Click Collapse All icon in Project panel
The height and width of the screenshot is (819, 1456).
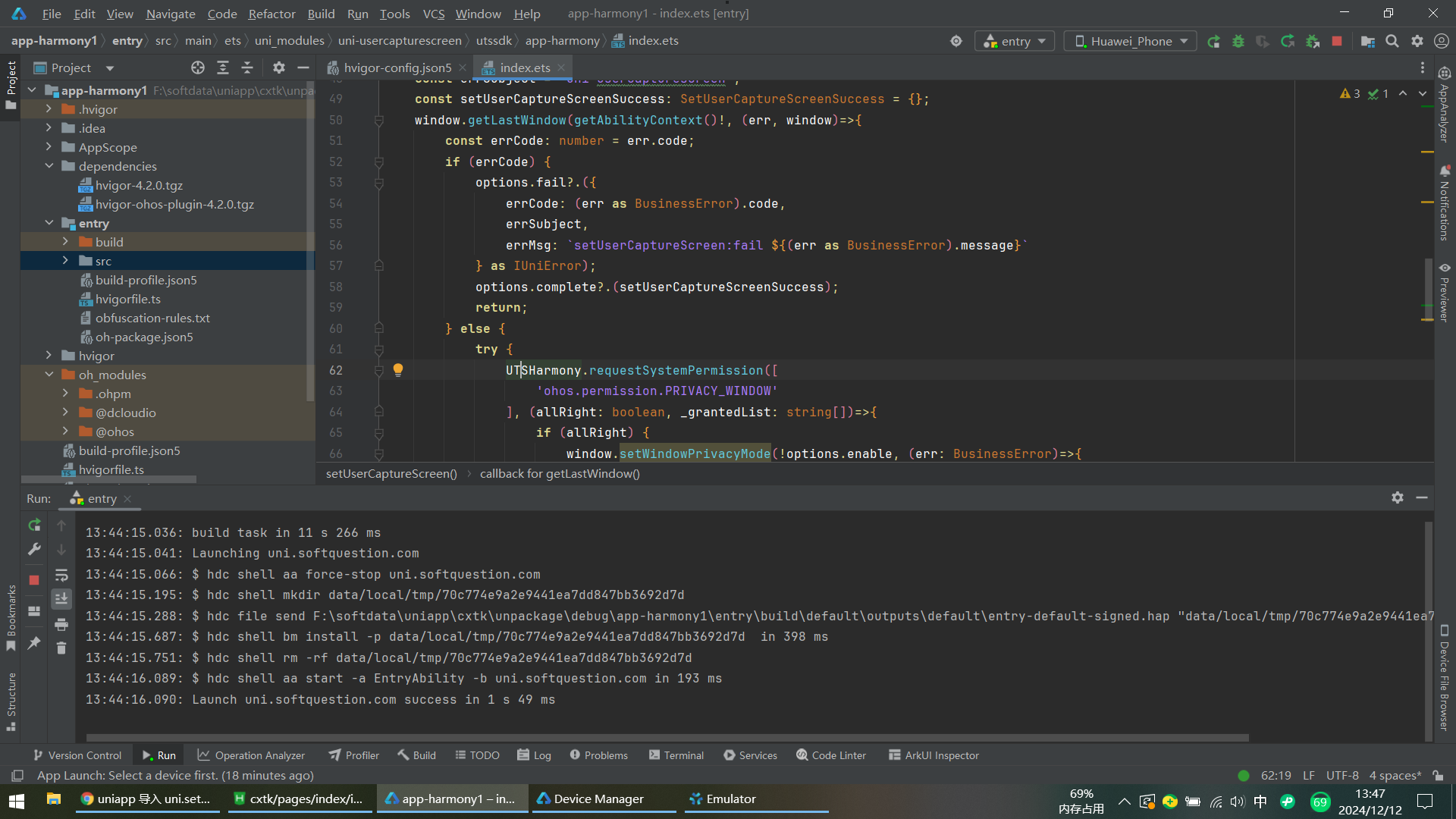tap(247, 67)
